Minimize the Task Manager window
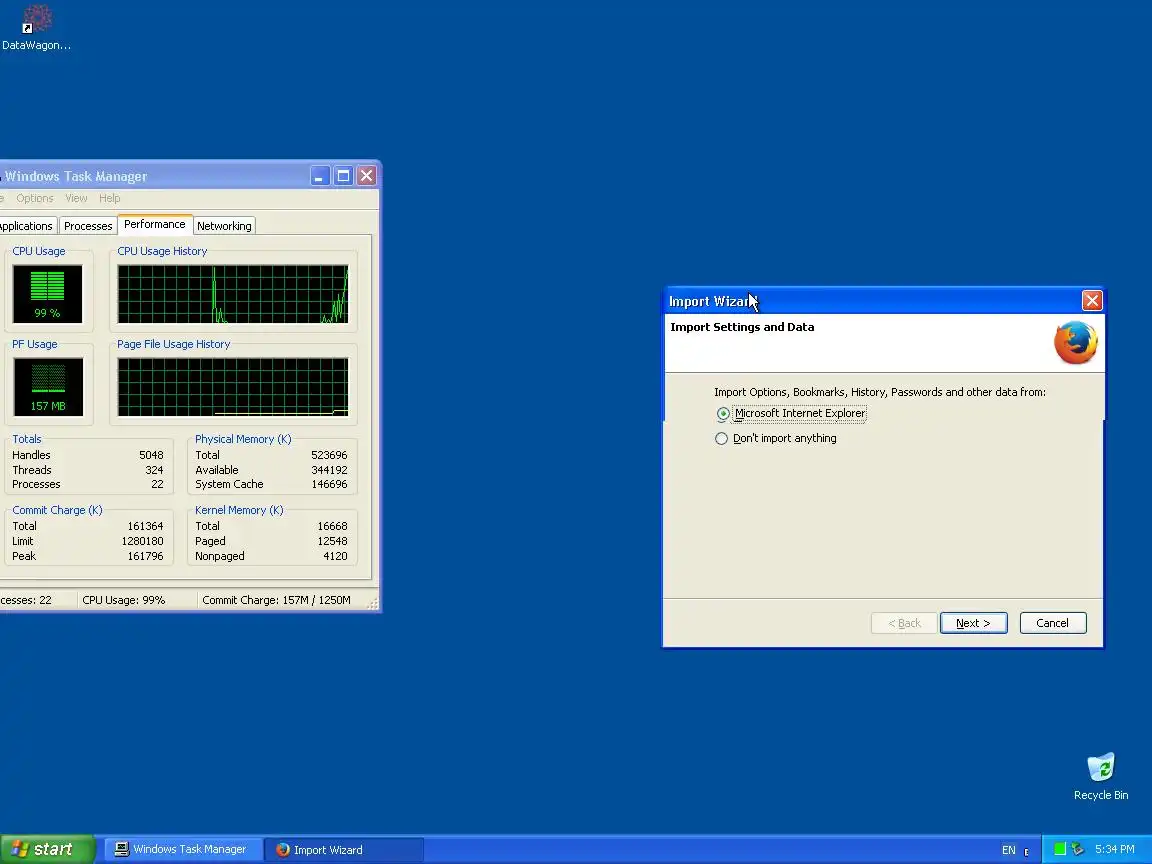Image resolution: width=1152 pixels, height=864 pixels. (x=320, y=176)
